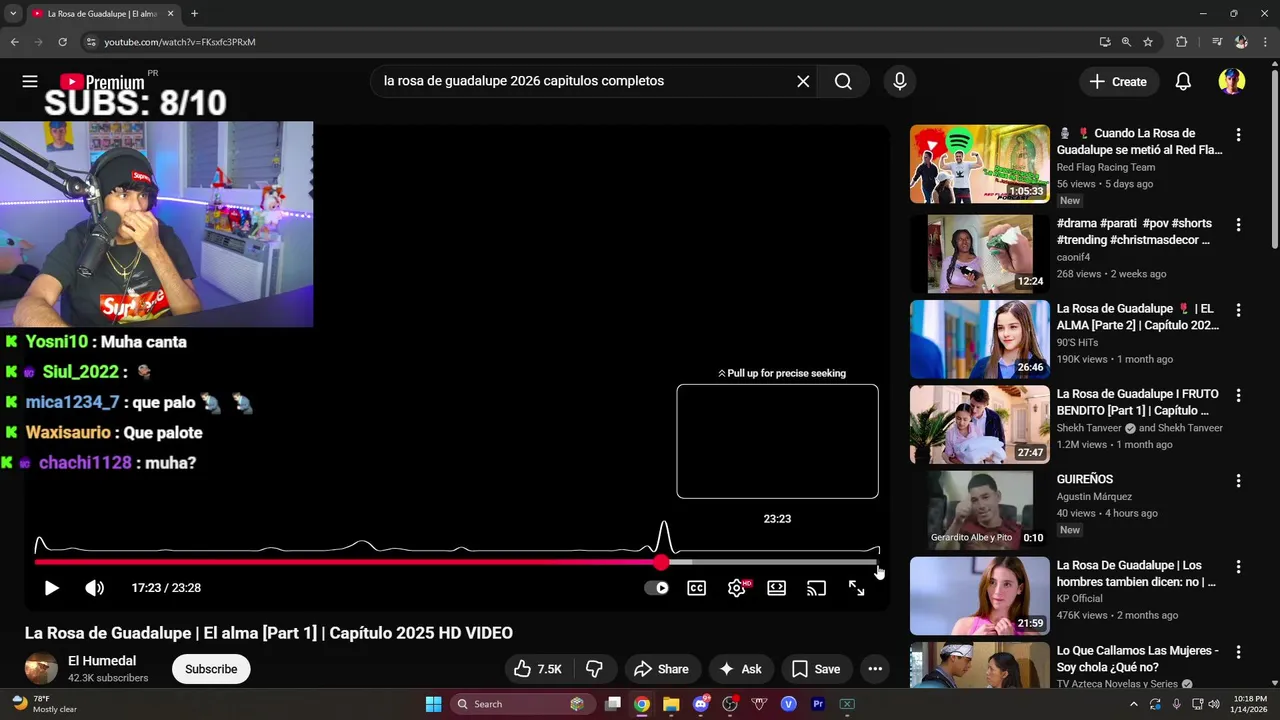
Task: Open a new browser tab
Action: tap(194, 14)
